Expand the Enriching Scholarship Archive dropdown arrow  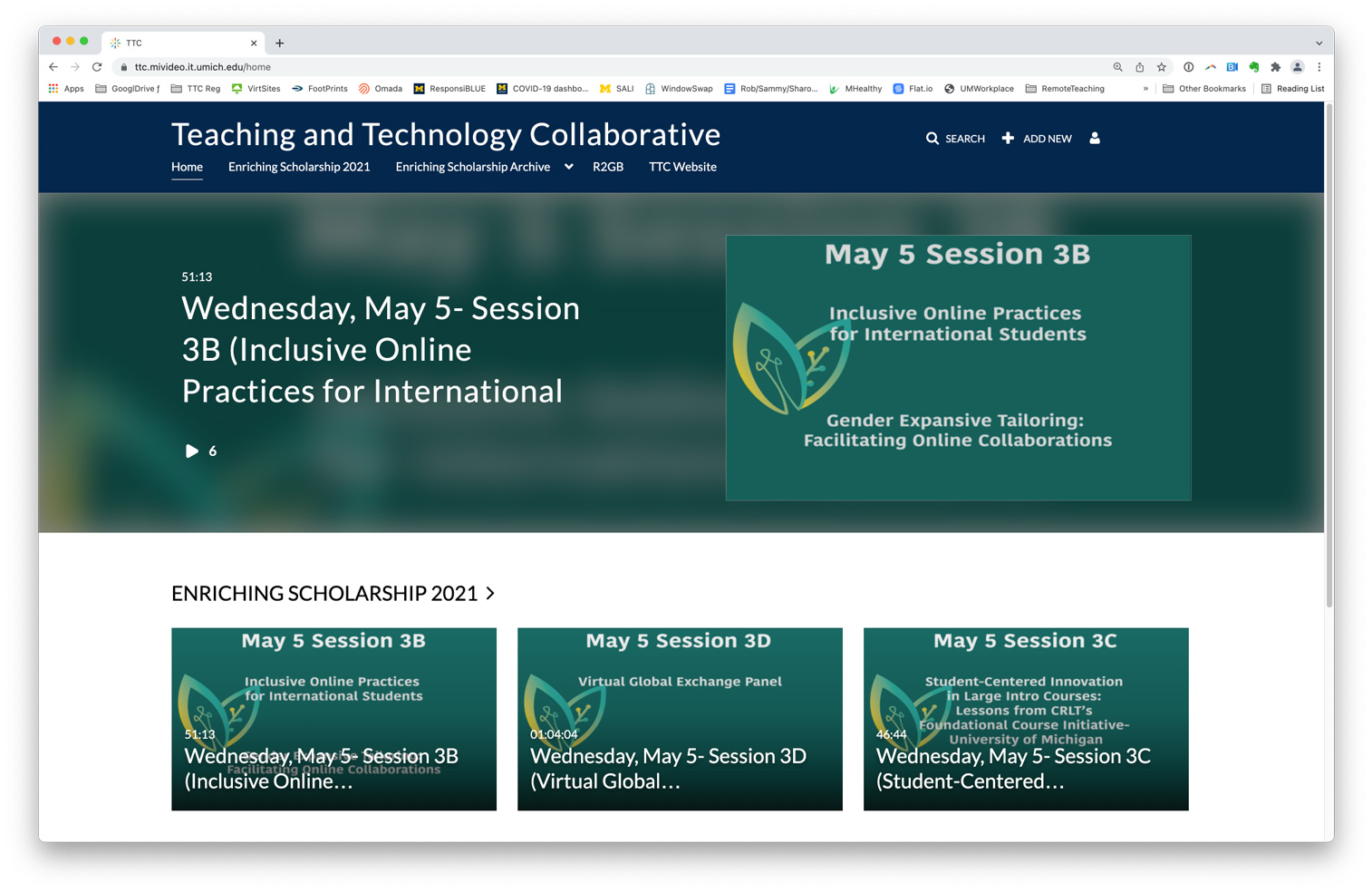568,167
